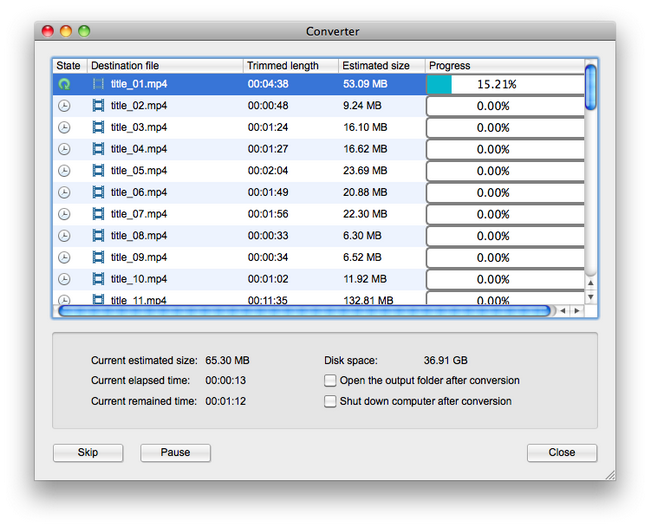Enable Shut down computer after conversion
The height and width of the screenshot is (528, 650).
[330, 401]
